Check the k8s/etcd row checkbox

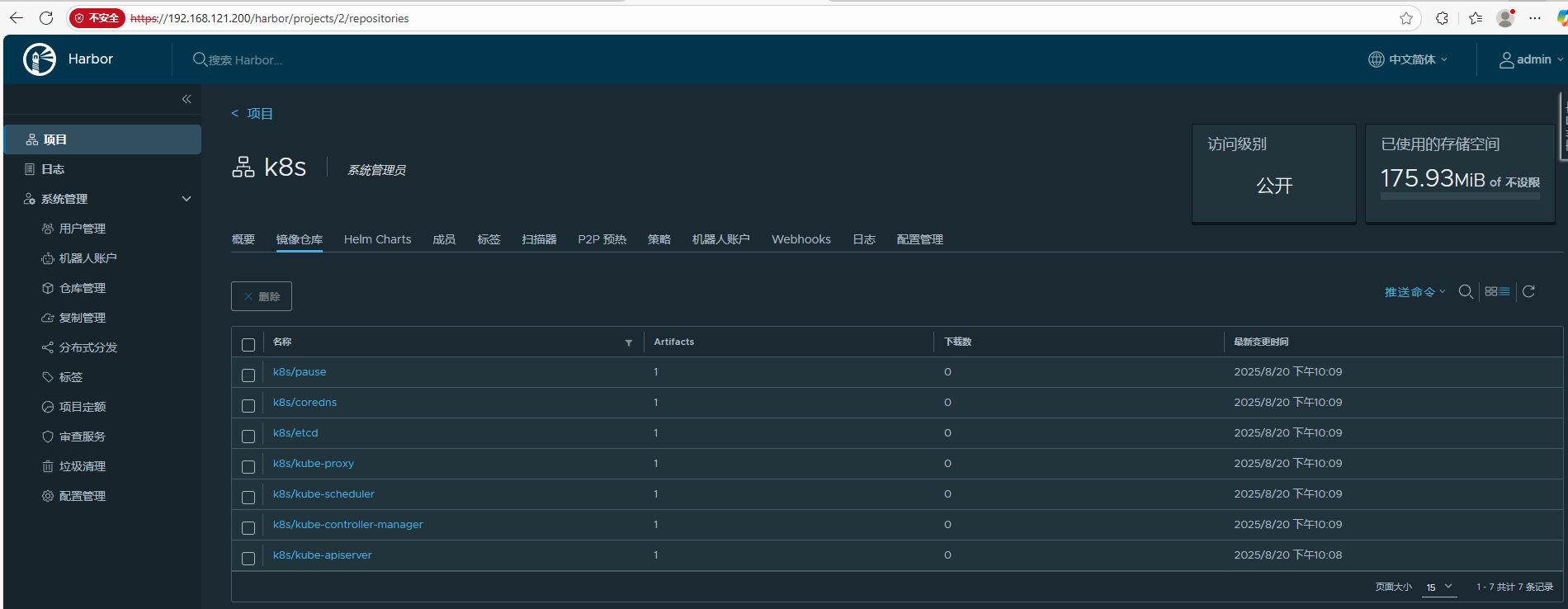click(x=248, y=437)
